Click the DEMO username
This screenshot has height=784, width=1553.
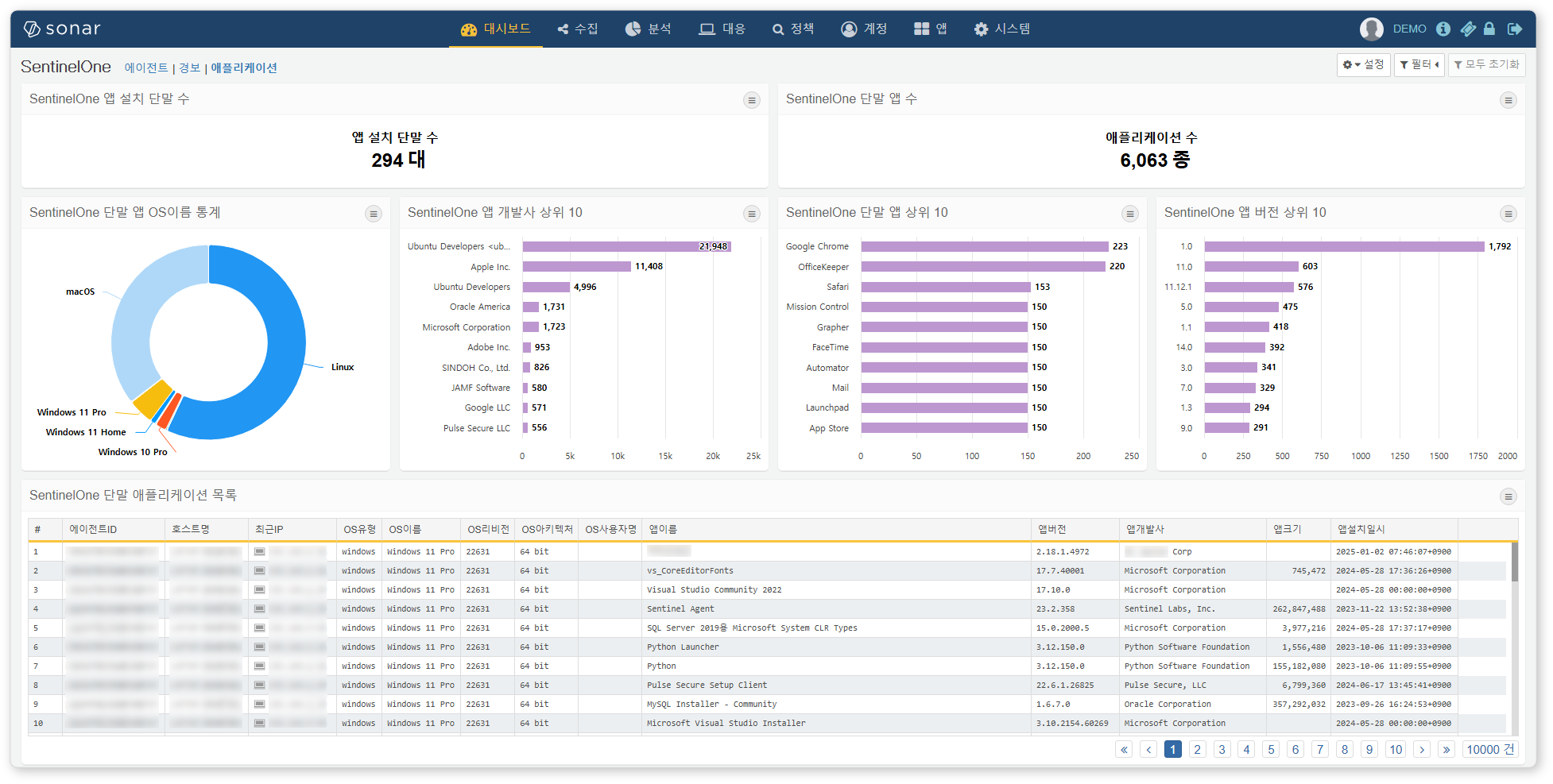point(1409,29)
